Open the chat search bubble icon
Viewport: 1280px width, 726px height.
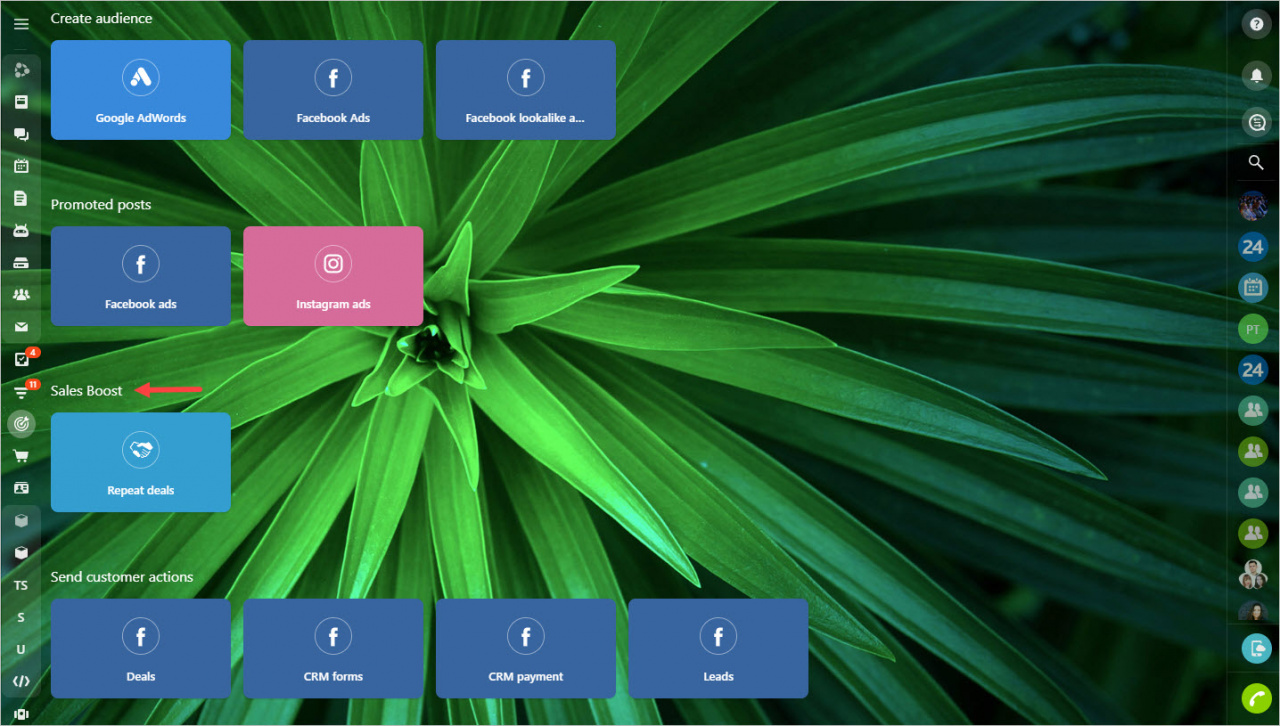tap(1256, 122)
